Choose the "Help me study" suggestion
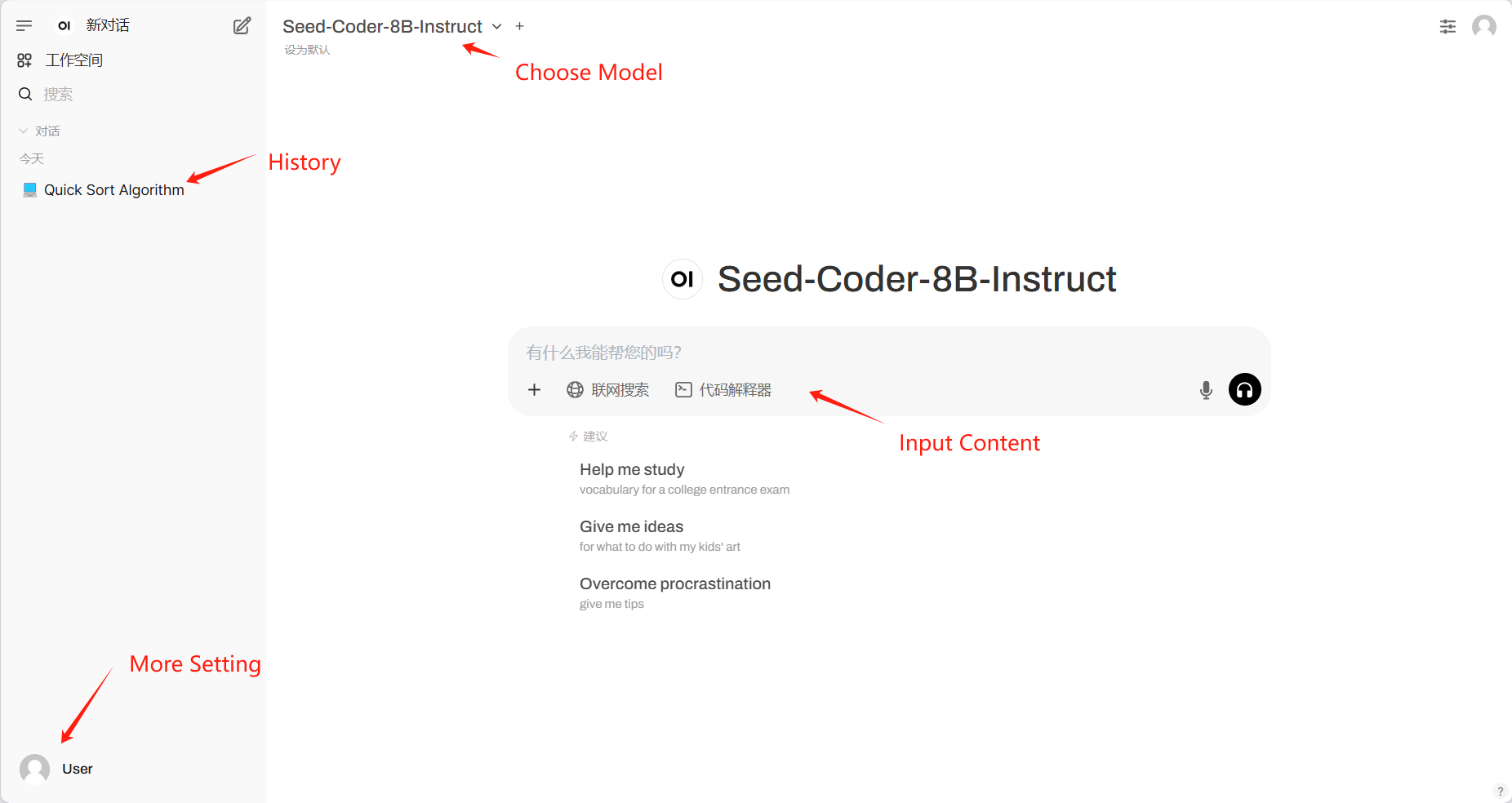This screenshot has width=1512, height=803. click(x=632, y=470)
